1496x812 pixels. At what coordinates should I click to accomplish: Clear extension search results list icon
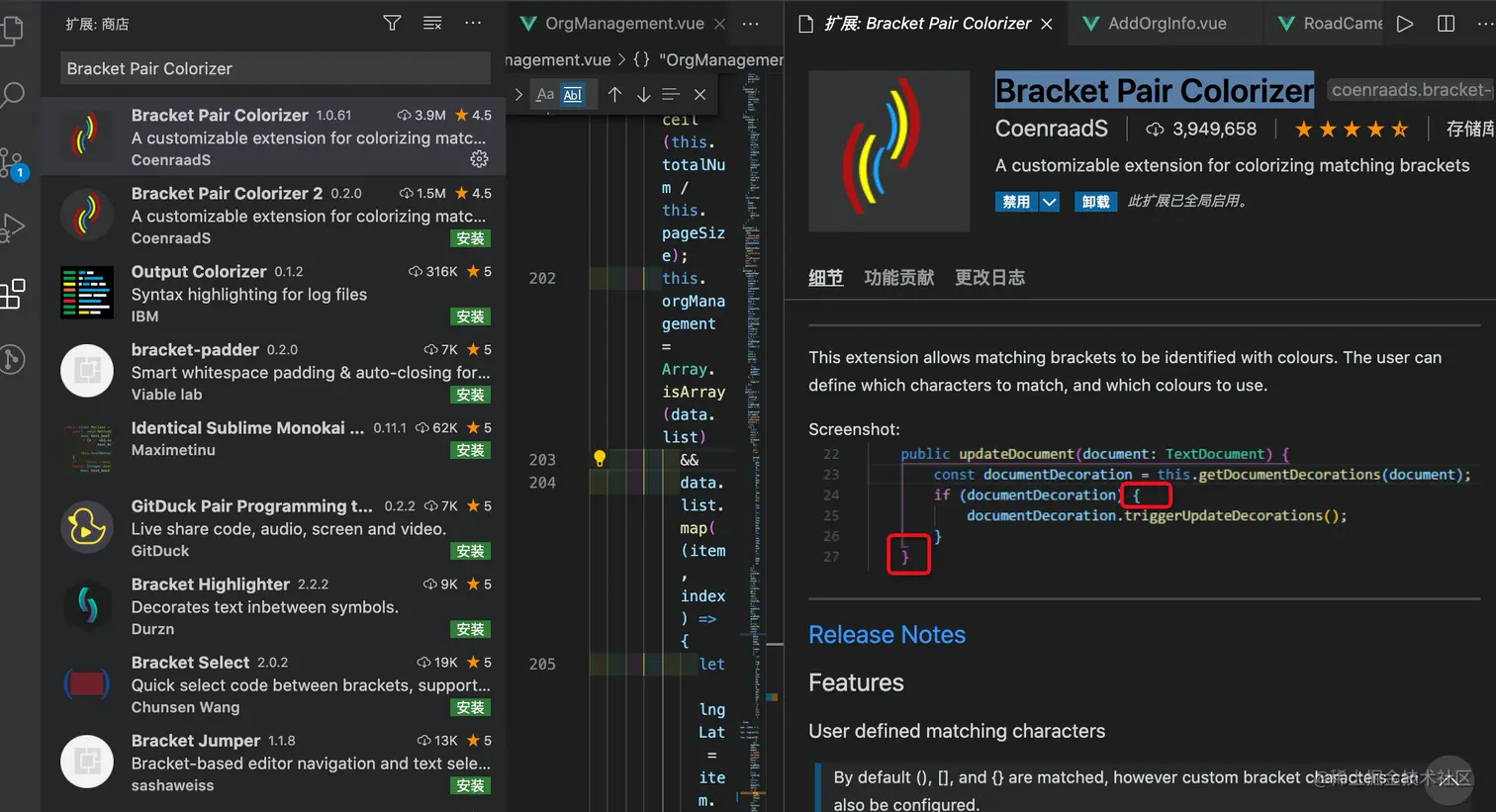pos(432,23)
